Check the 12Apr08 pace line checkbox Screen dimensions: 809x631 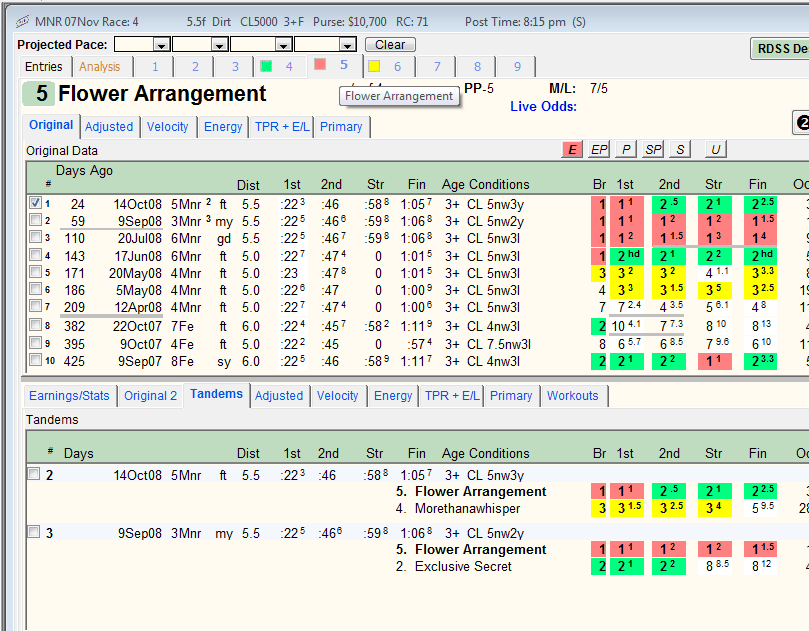[x=35, y=306]
